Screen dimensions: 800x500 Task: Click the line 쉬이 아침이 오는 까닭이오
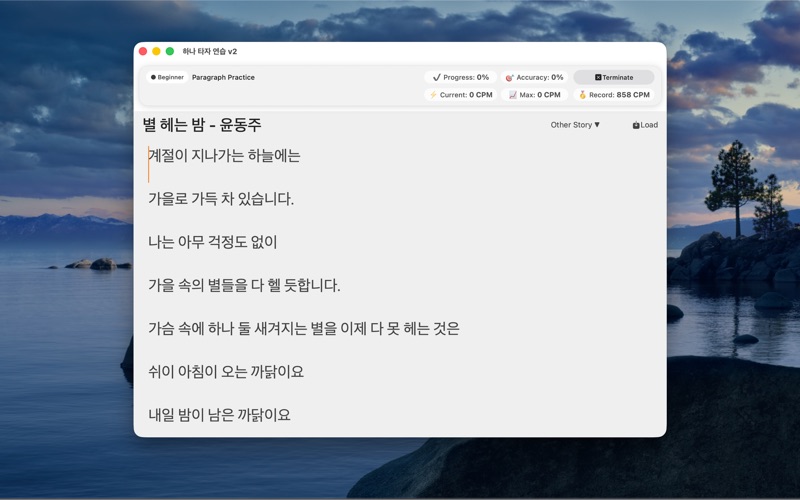(226, 371)
